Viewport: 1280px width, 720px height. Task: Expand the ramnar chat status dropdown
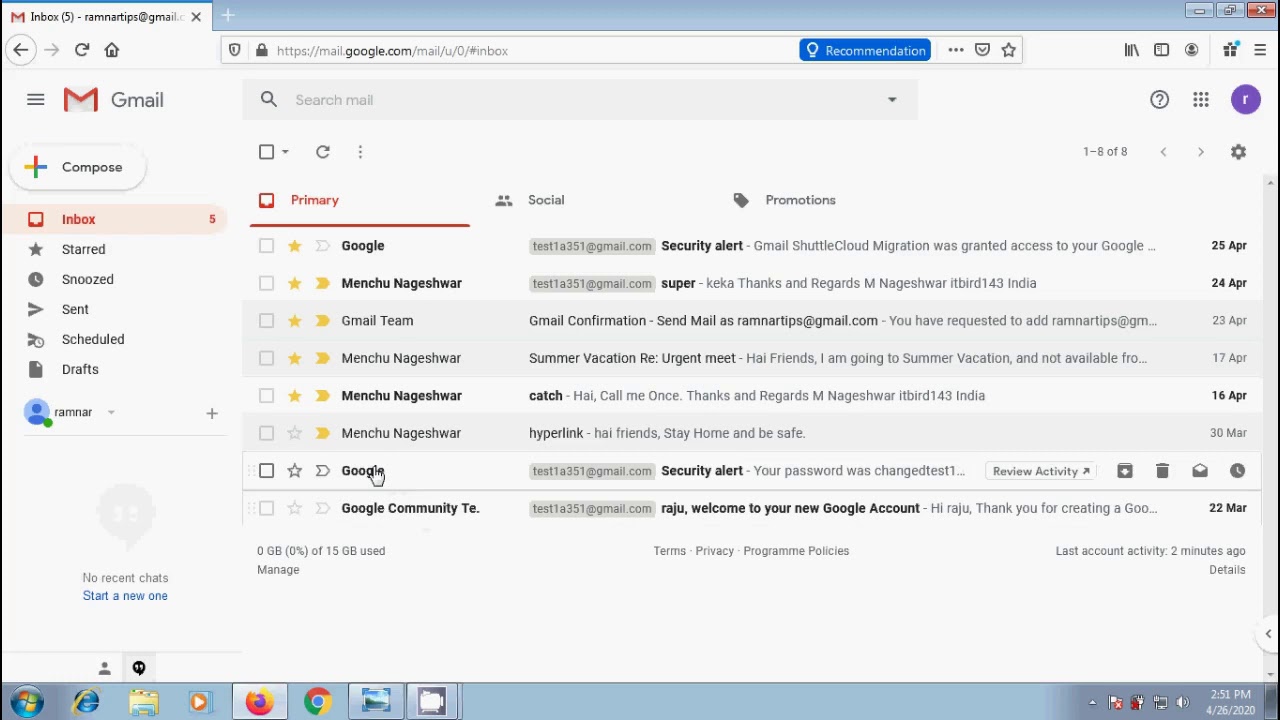tap(111, 412)
